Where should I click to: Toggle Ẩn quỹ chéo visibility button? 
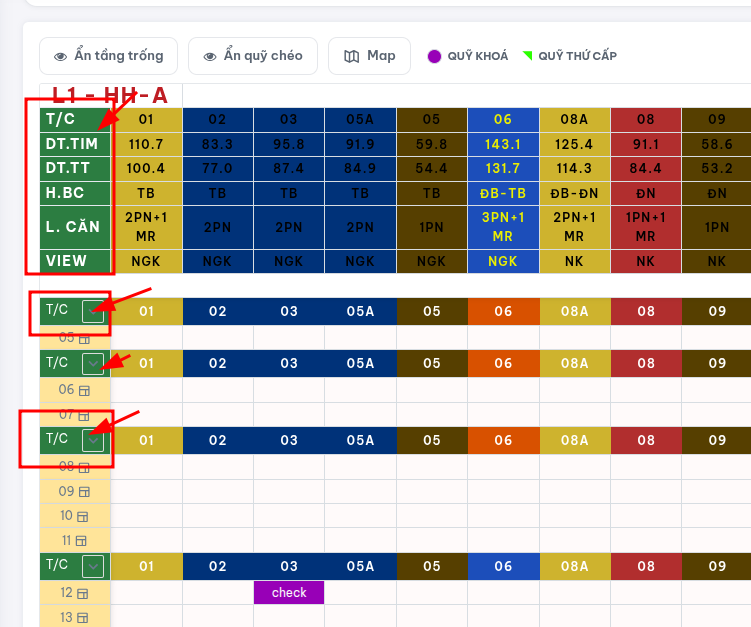pos(253,56)
